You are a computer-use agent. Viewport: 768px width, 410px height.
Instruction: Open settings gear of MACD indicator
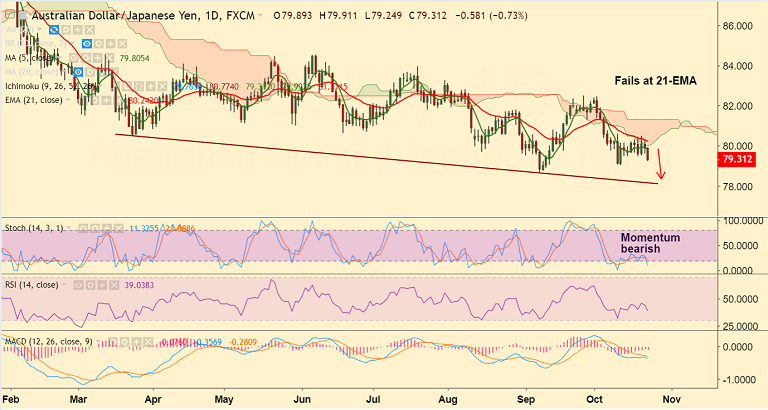(x=127, y=342)
